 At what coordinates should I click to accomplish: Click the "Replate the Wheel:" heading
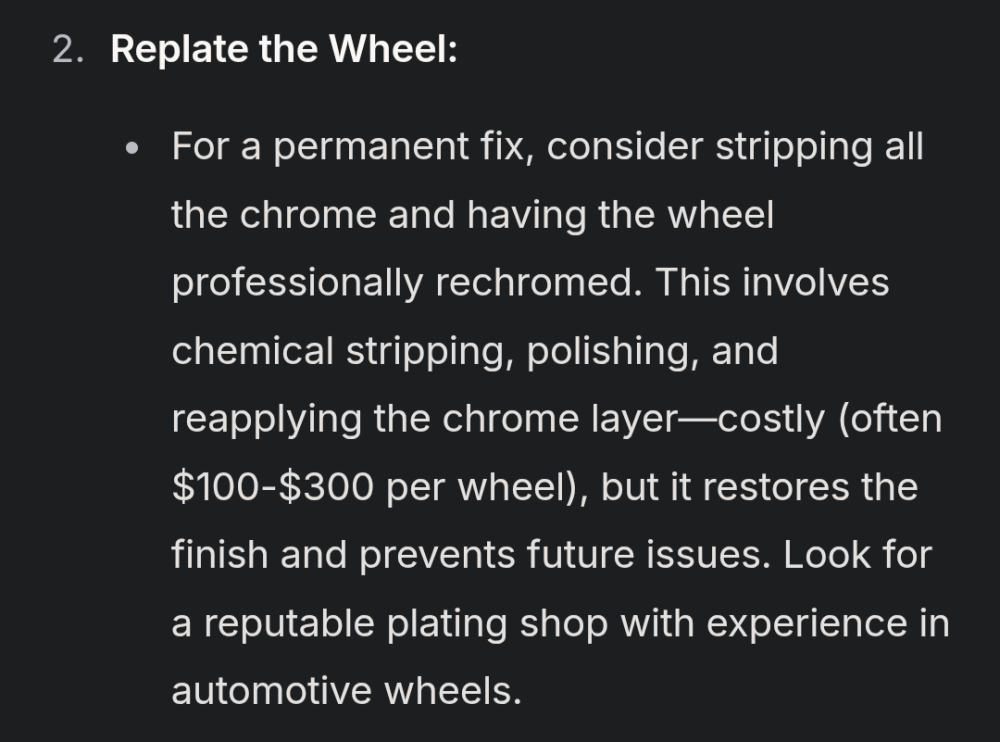[x=284, y=51]
